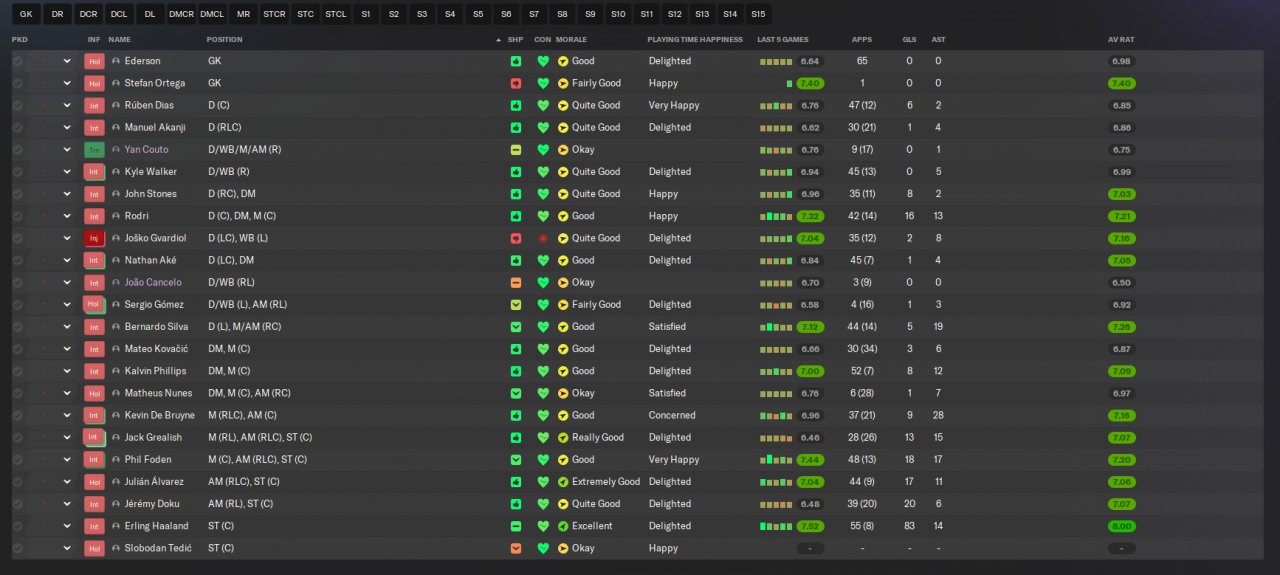Viewport: 1280px width, 575px height.
Task: Open the Hol status badge for Stefan Ortega
Action: [94, 83]
